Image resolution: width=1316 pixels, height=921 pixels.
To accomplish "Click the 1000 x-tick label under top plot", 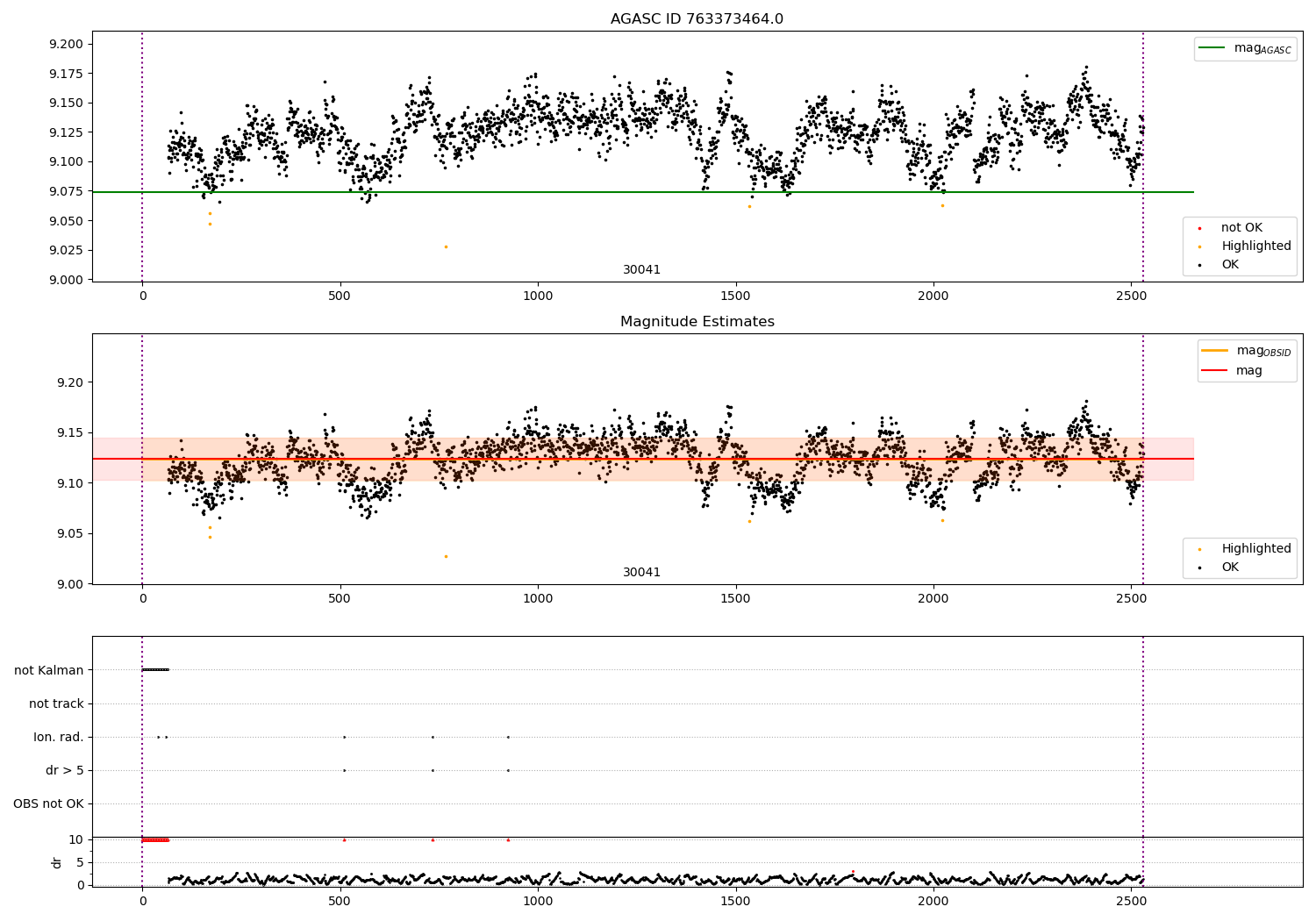I will coord(538,296).
